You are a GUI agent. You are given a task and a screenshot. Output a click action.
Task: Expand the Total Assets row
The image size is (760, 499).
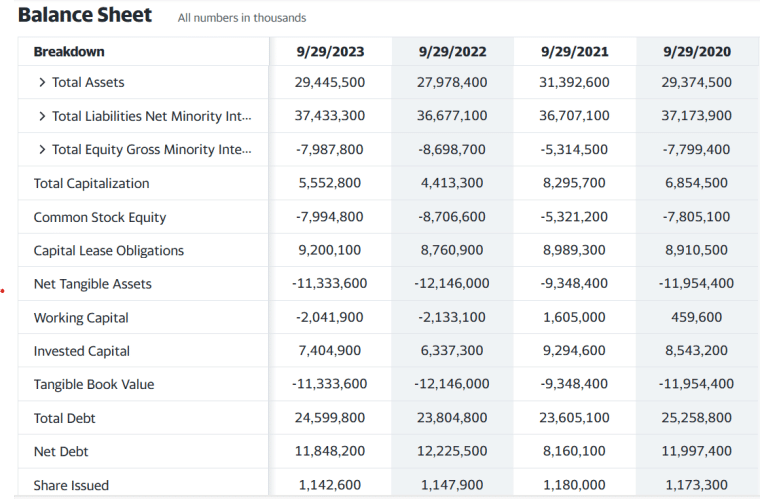[42, 82]
